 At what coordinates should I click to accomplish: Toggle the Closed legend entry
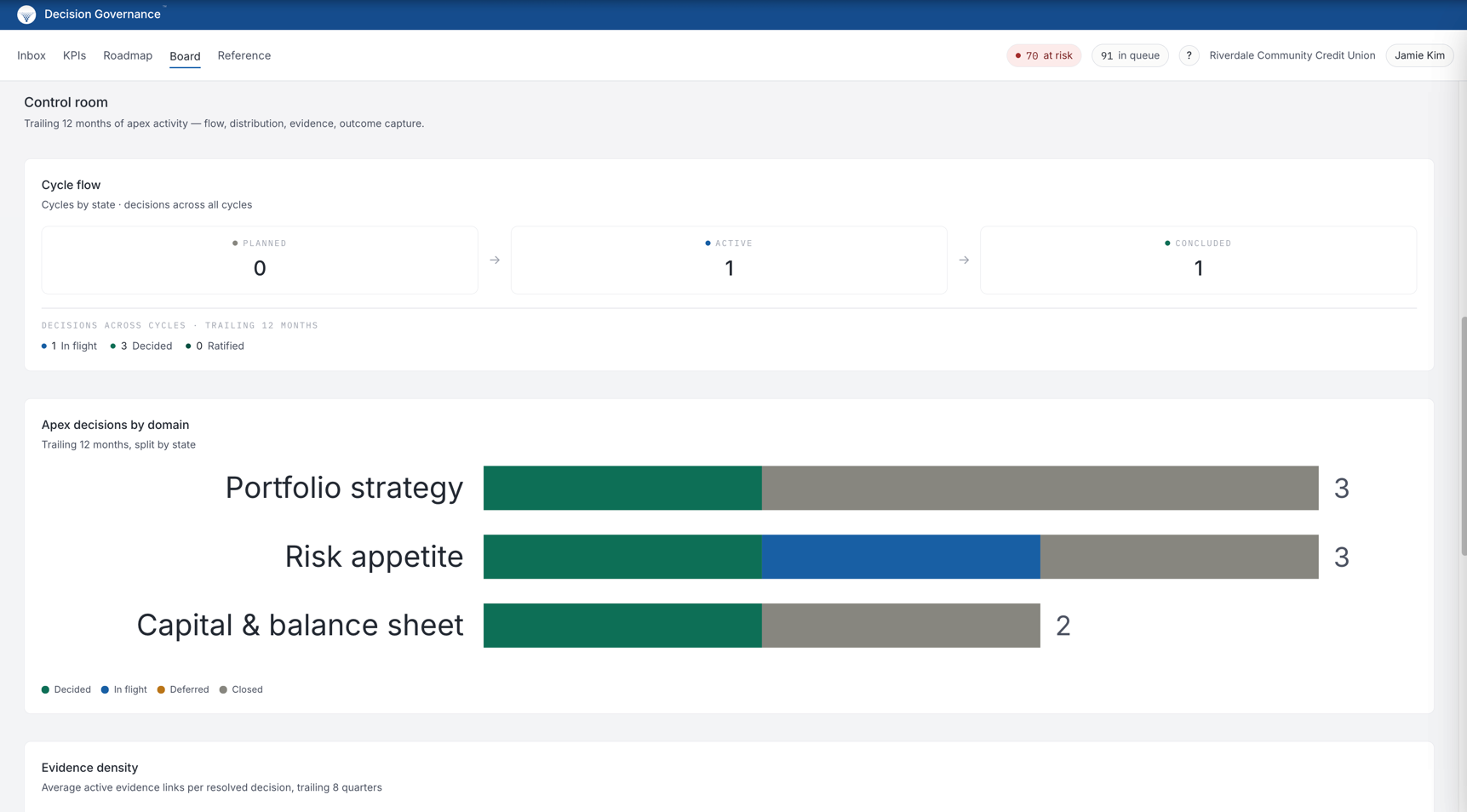tap(241, 689)
